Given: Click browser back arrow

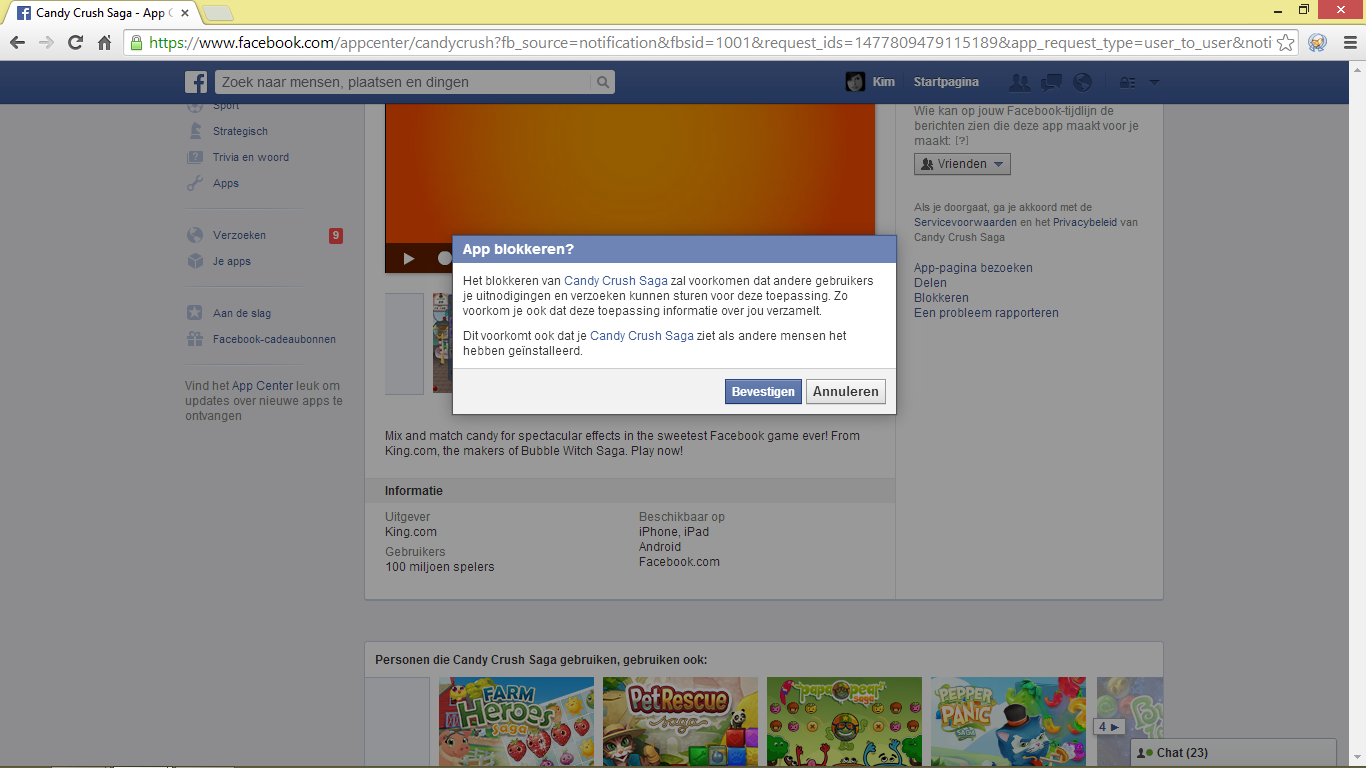Looking at the screenshot, I should click(x=17, y=42).
